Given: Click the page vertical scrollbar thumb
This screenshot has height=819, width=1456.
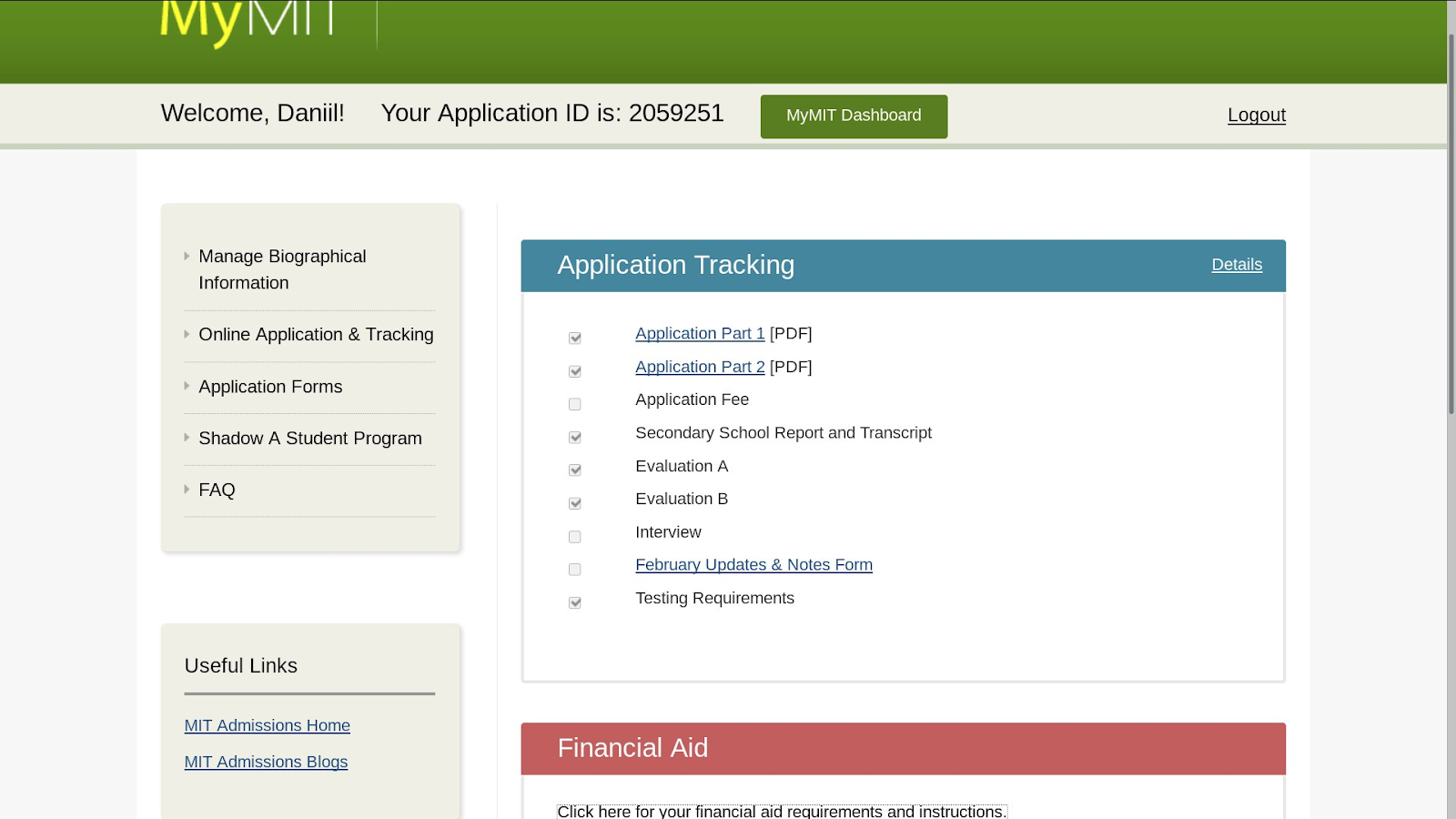Looking at the screenshot, I should pos(1451,223).
